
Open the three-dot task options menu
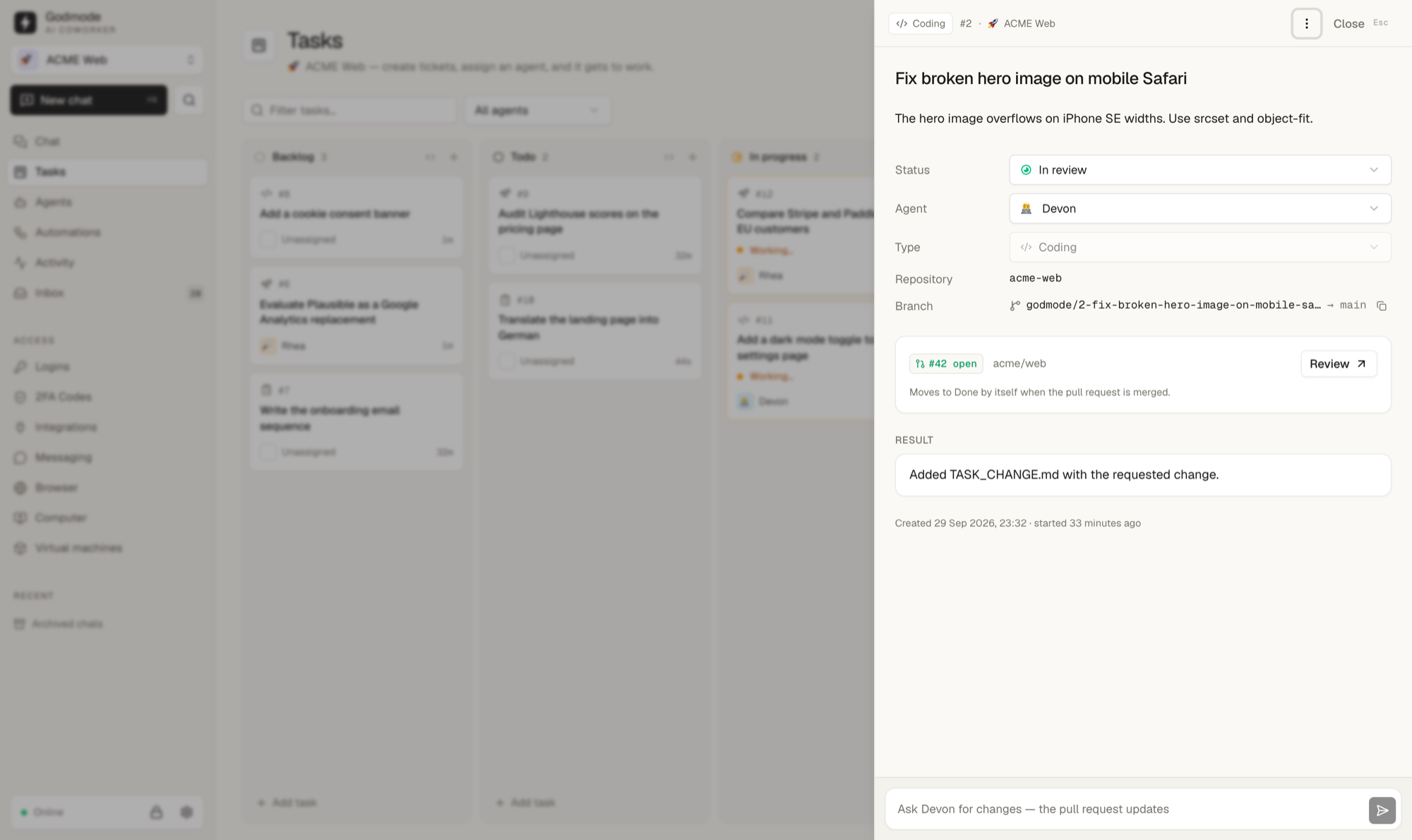point(1306,23)
